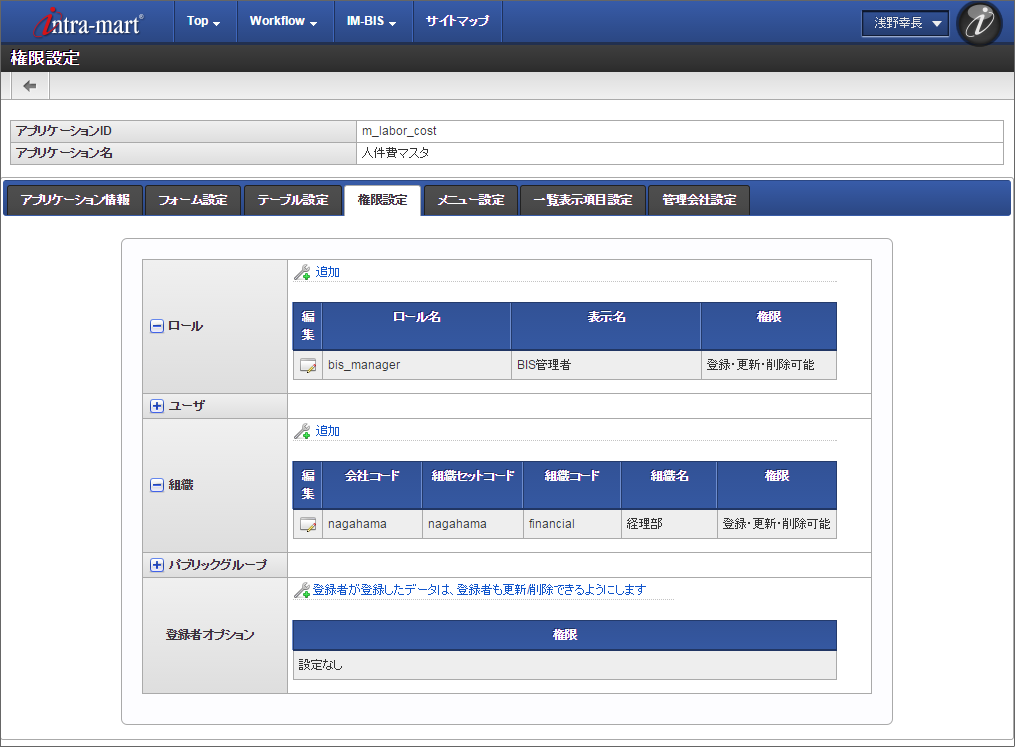Click the add icon in 組織 section
This screenshot has width=1015, height=747.
[x=302, y=431]
